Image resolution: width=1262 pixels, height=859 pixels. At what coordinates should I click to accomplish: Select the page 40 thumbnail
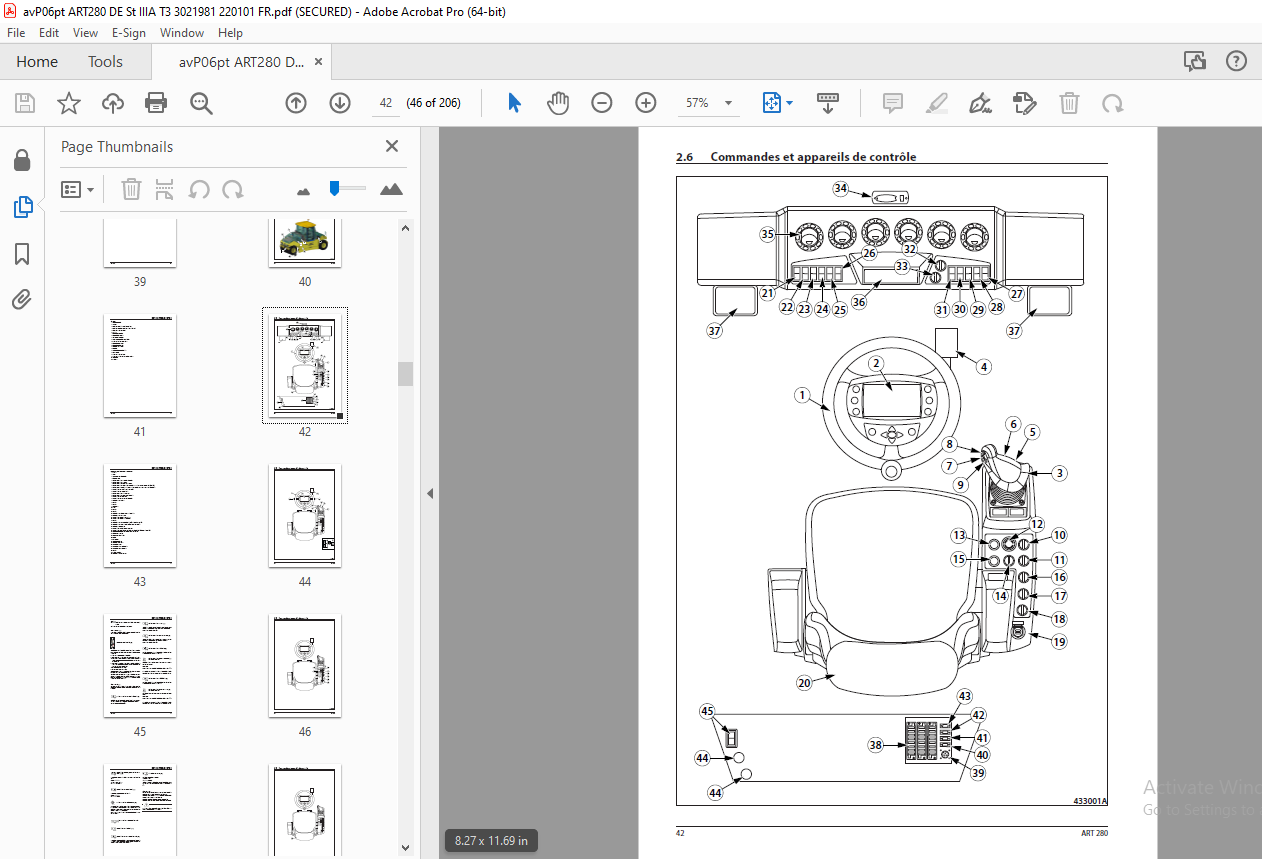[x=305, y=243]
